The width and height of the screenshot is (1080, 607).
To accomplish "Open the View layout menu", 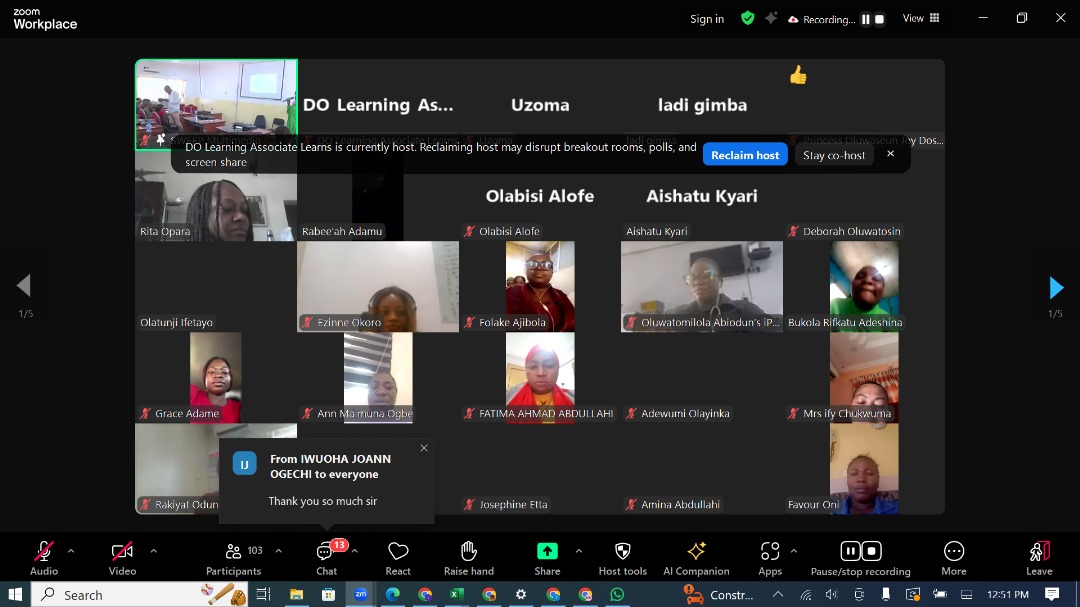I will click(920, 18).
